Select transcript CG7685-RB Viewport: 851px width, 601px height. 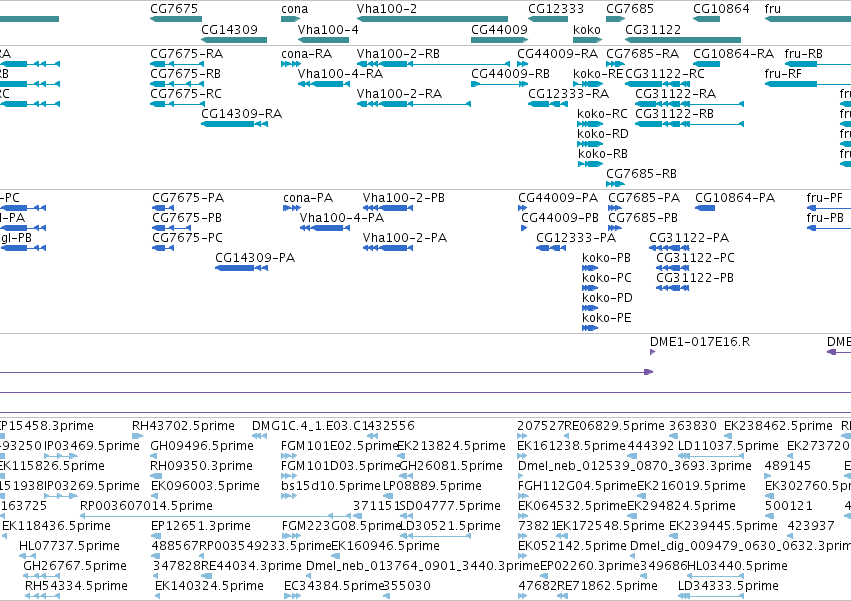coord(642,174)
